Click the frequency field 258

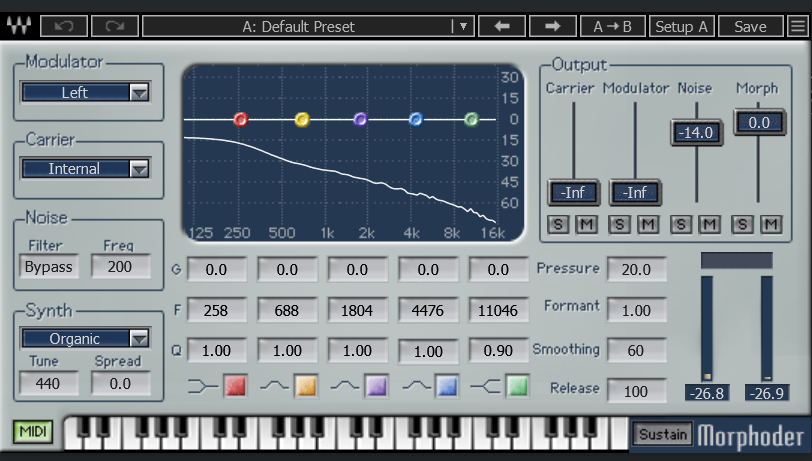point(216,310)
